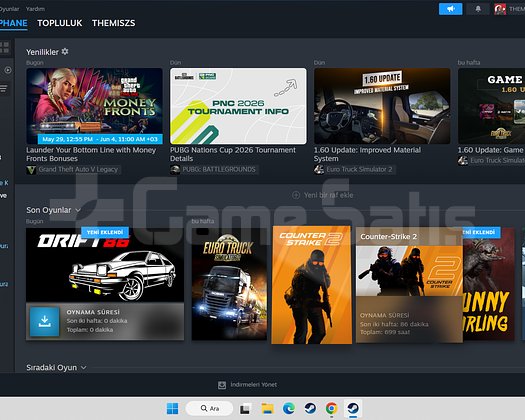525x420 pixels.
Task: Open 'Launder Your Bottom Line with Money Fronts Bonuses' news
Action: pos(91,154)
